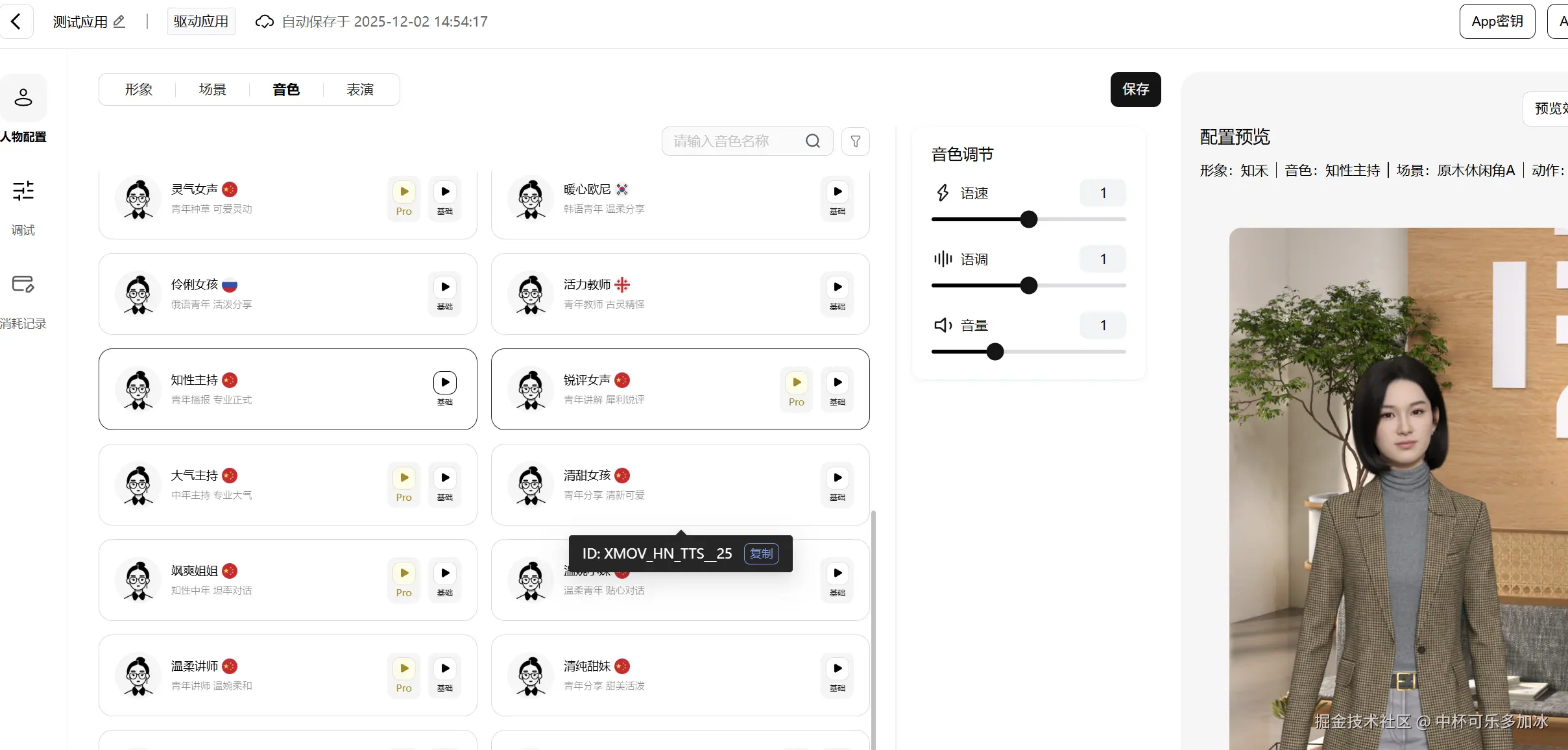Switch to the 形象 tab

tap(139, 90)
